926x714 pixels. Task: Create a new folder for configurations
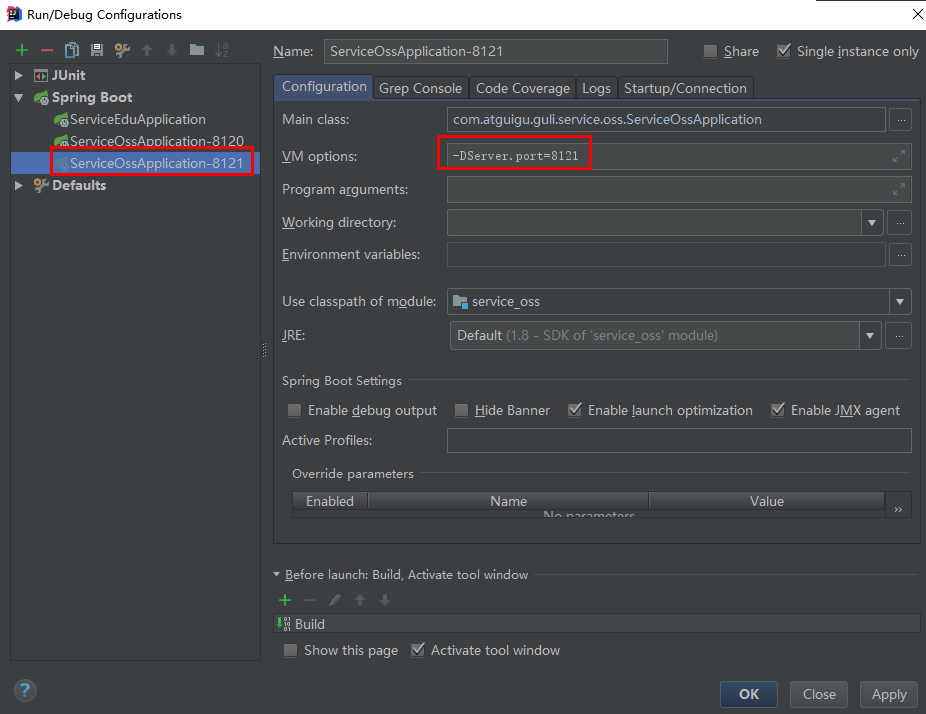coord(197,50)
